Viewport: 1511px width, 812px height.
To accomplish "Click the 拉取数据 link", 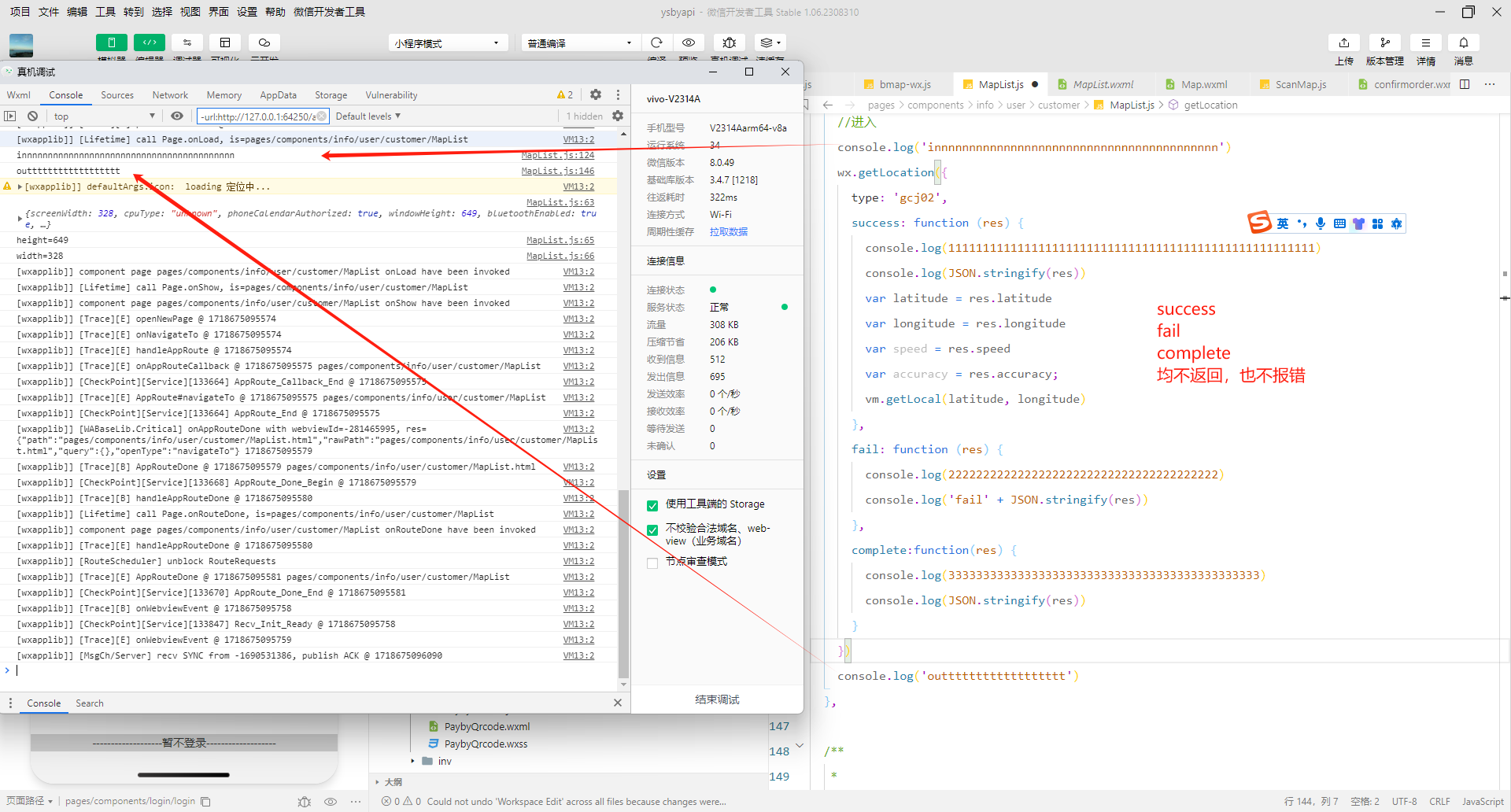I will pos(729,232).
